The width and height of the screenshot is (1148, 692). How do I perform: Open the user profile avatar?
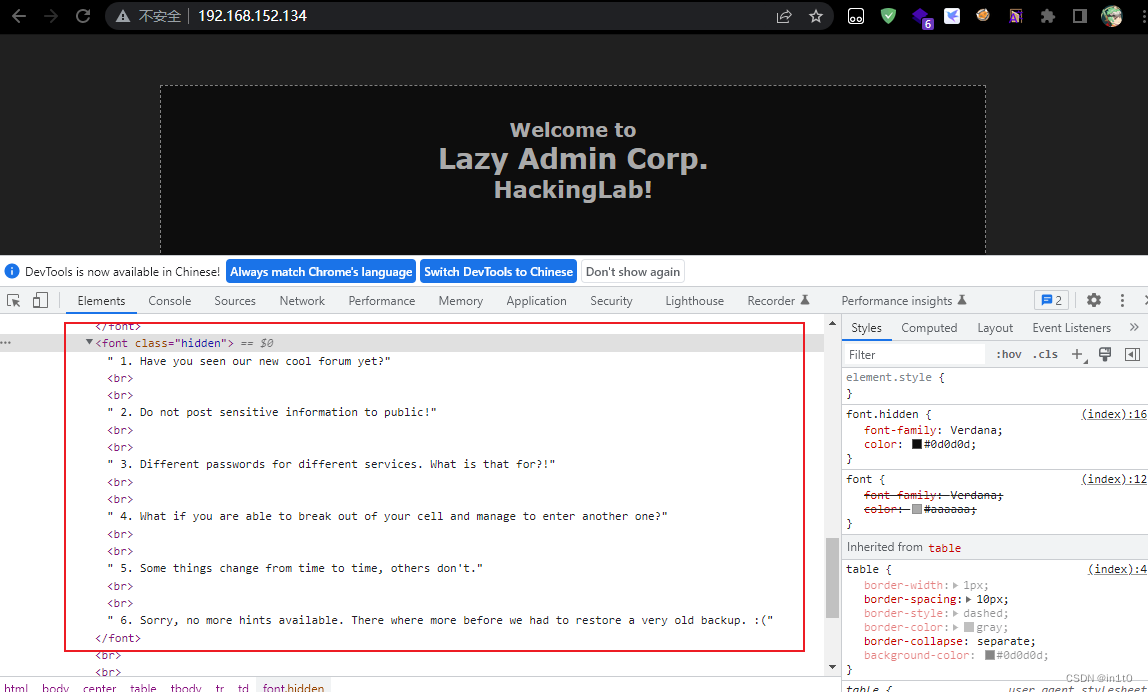click(1111, 16)
